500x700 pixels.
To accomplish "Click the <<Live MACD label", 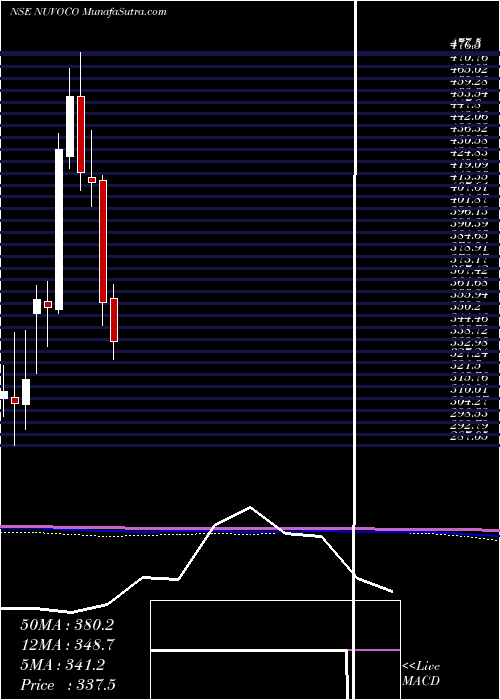I will click(x=421, y=674).
